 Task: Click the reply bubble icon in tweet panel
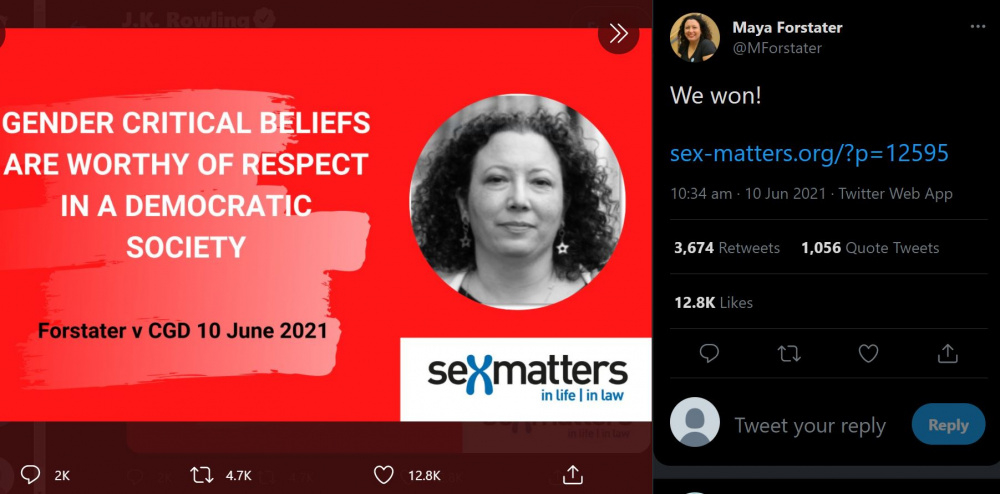click(709, 353)
